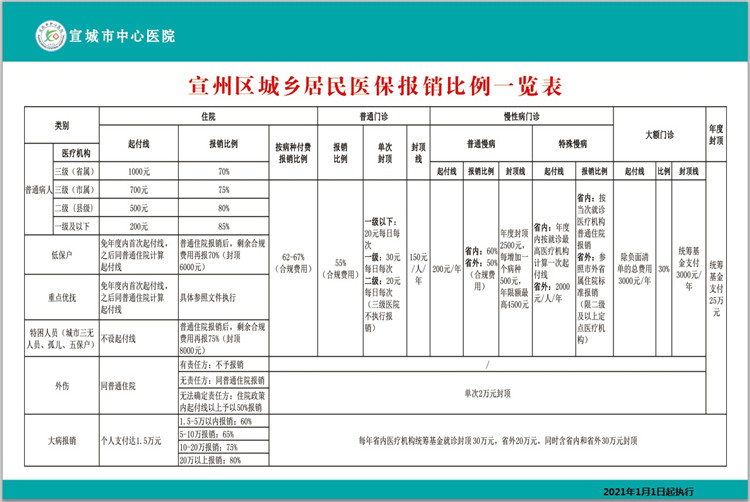The width and height of the screenshot is (750, 502).
Task: Click the '700元' deductible cell
Action: pos(139,189)
